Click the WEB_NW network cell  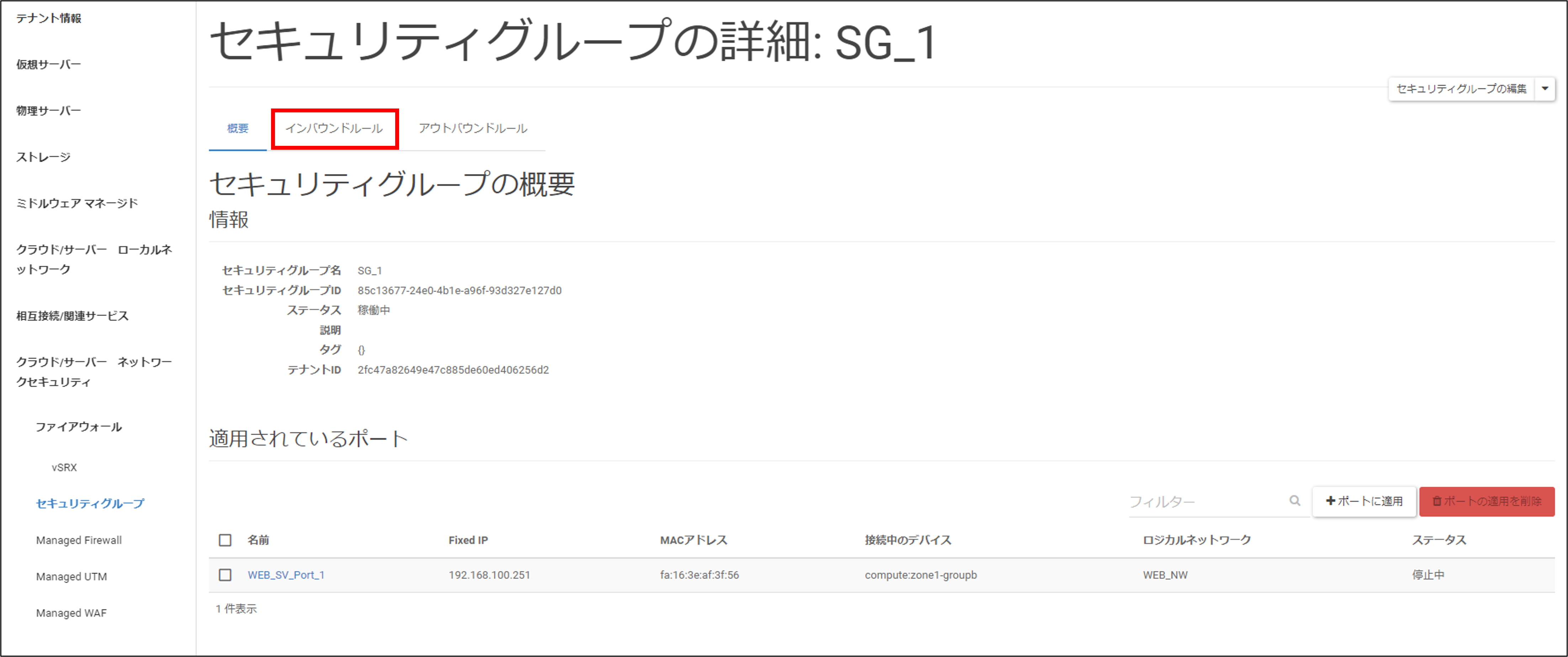(x=1165, y=575)
